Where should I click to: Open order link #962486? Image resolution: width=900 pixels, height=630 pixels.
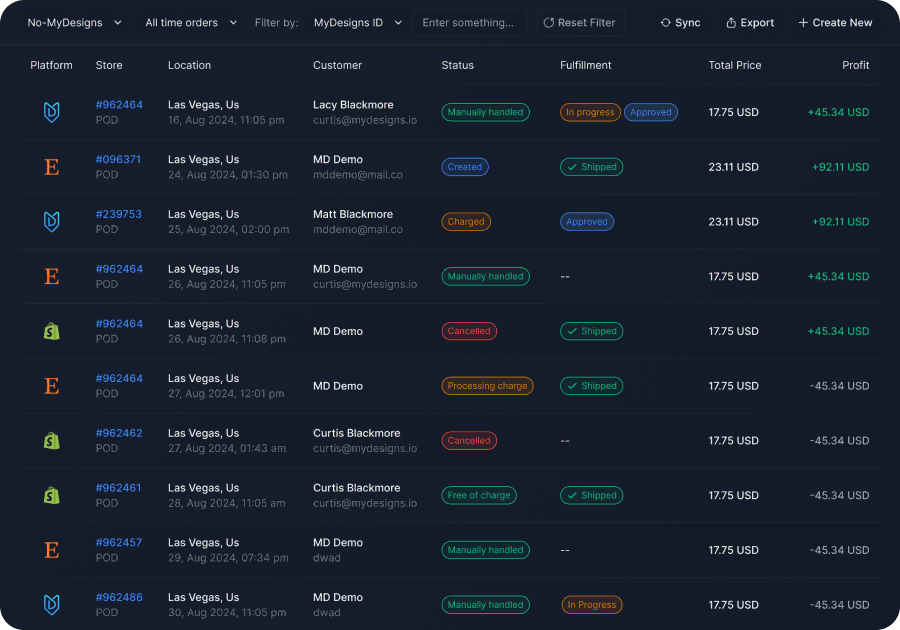(x=118, y=598)
